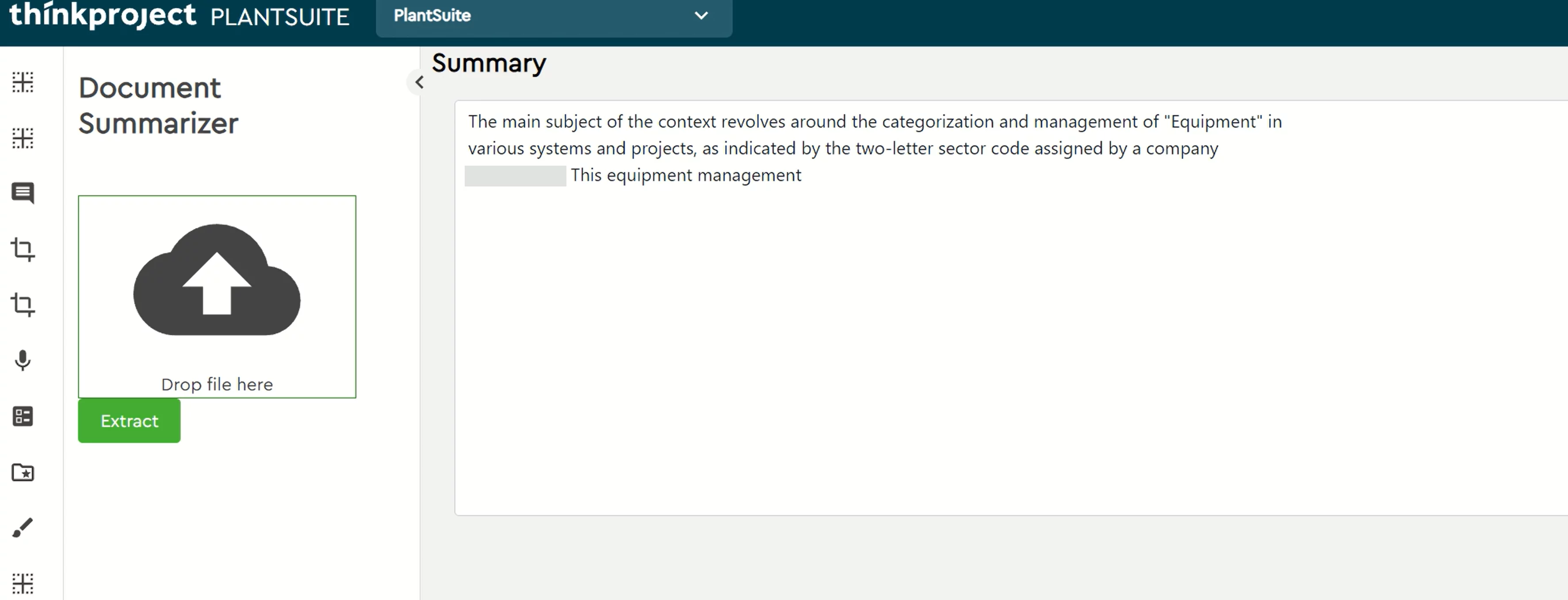Click the PLANTSUITE title text in header
Screen dimensions: 1568x600
click(279, 17)
